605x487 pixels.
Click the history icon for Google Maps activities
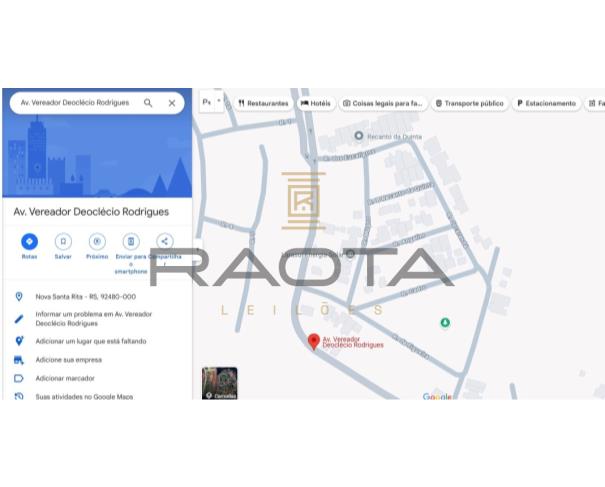click(x=19, y=396)
